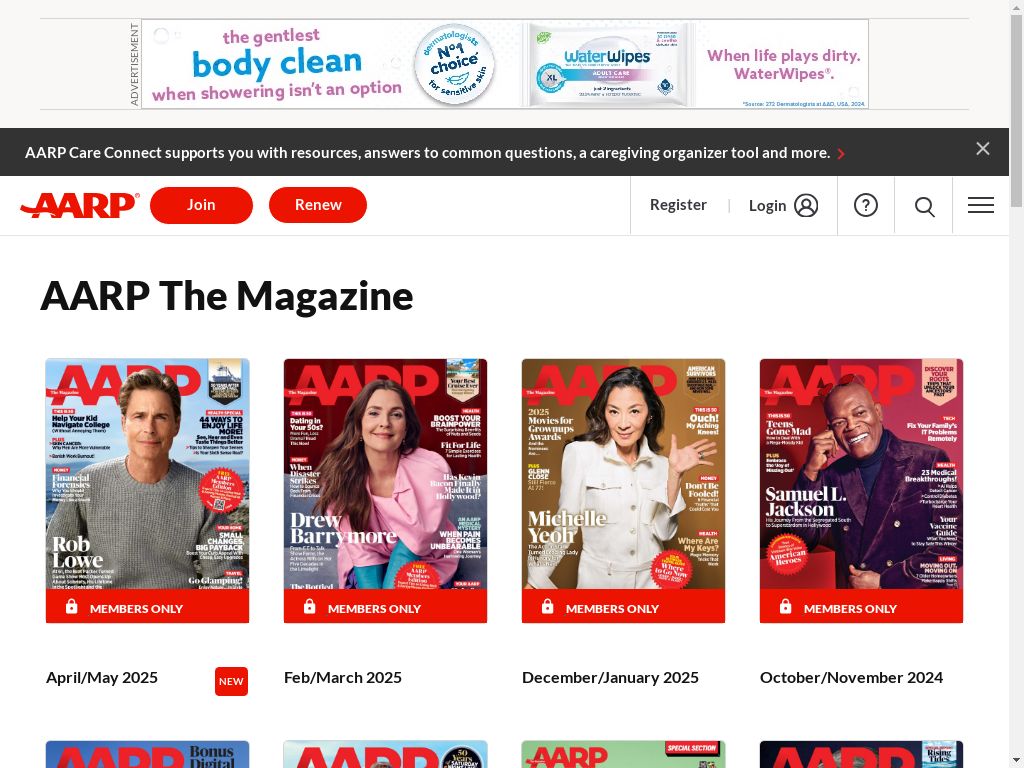This screenshot has height=768, width=1024.
Task: Click lock icon on Michelle Yeoh issue
Action: (548, 607)
